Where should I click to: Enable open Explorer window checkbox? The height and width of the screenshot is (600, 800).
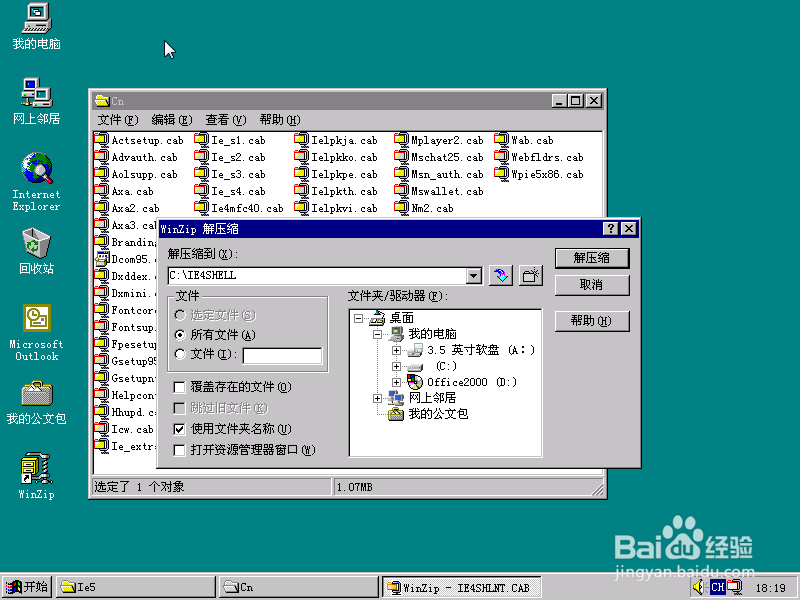coord(179,450)
